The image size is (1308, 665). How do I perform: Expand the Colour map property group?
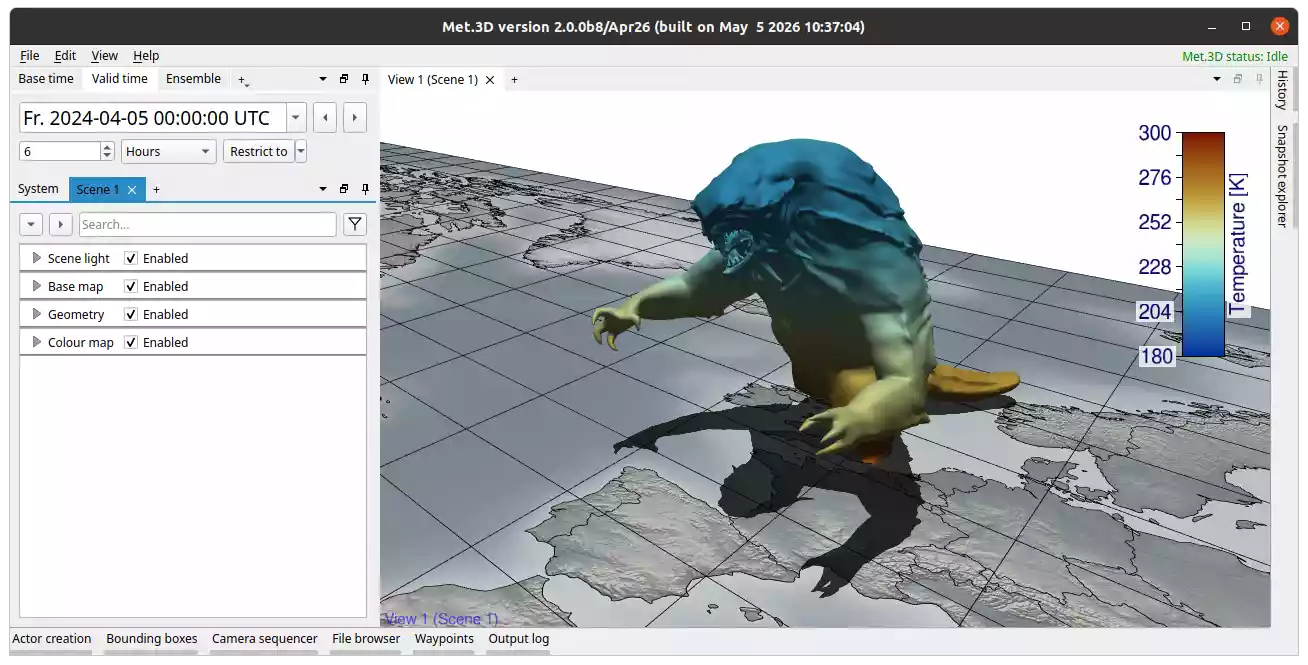click(x=37, y=342)
